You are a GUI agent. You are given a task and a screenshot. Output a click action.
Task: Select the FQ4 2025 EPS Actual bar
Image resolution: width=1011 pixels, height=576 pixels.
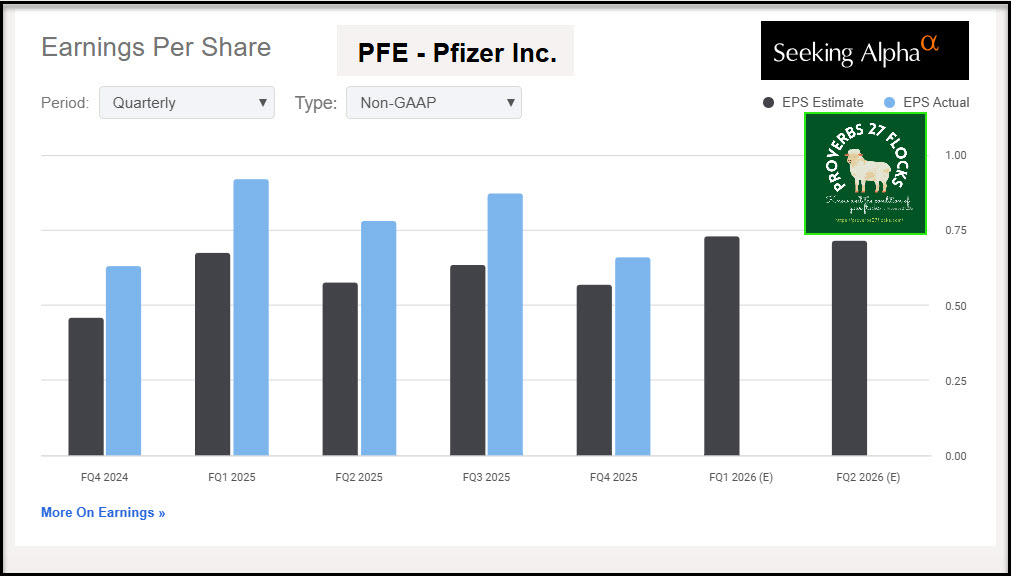[632, 357]
